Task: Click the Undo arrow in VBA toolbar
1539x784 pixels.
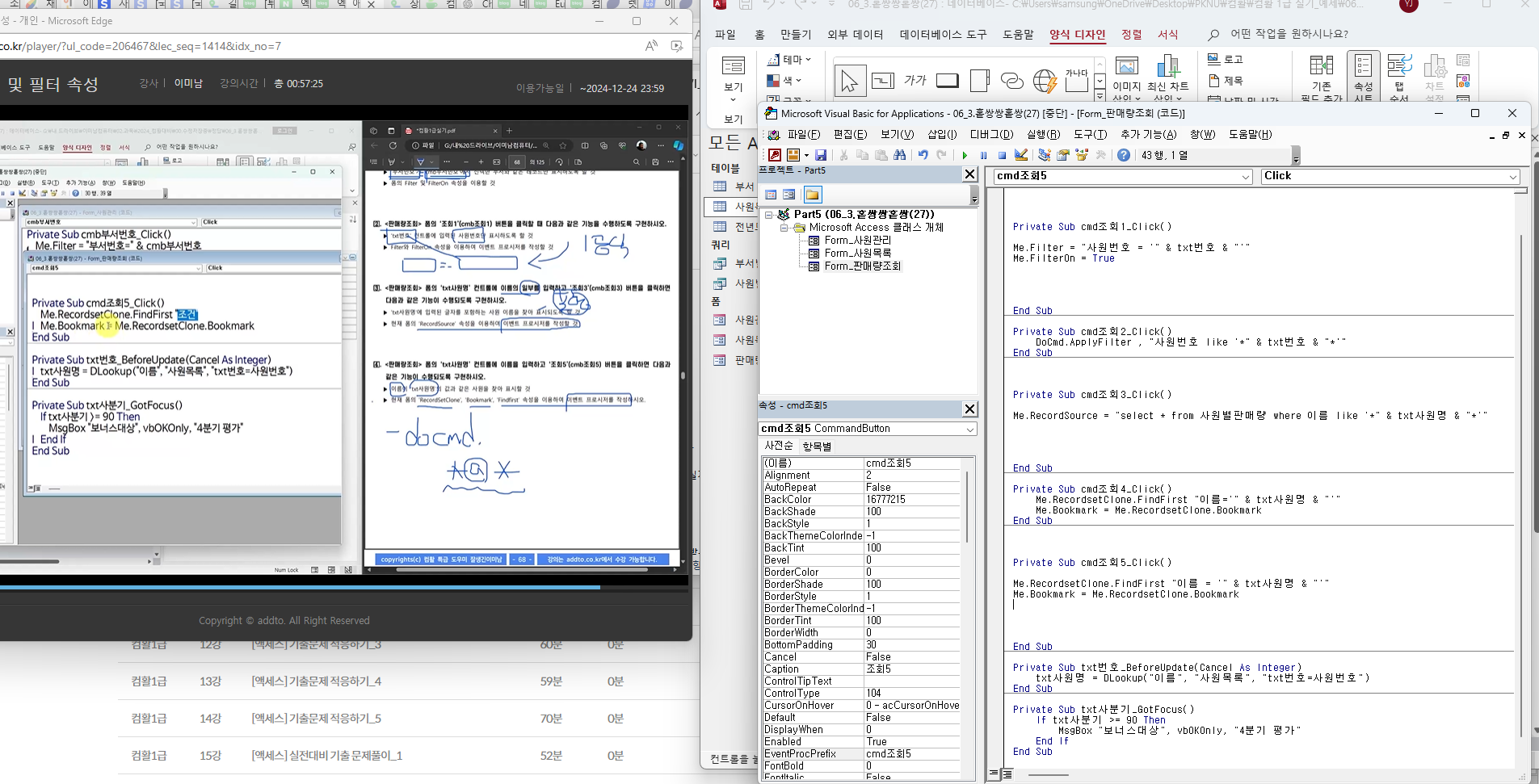Action: click(x=923, y=155)
